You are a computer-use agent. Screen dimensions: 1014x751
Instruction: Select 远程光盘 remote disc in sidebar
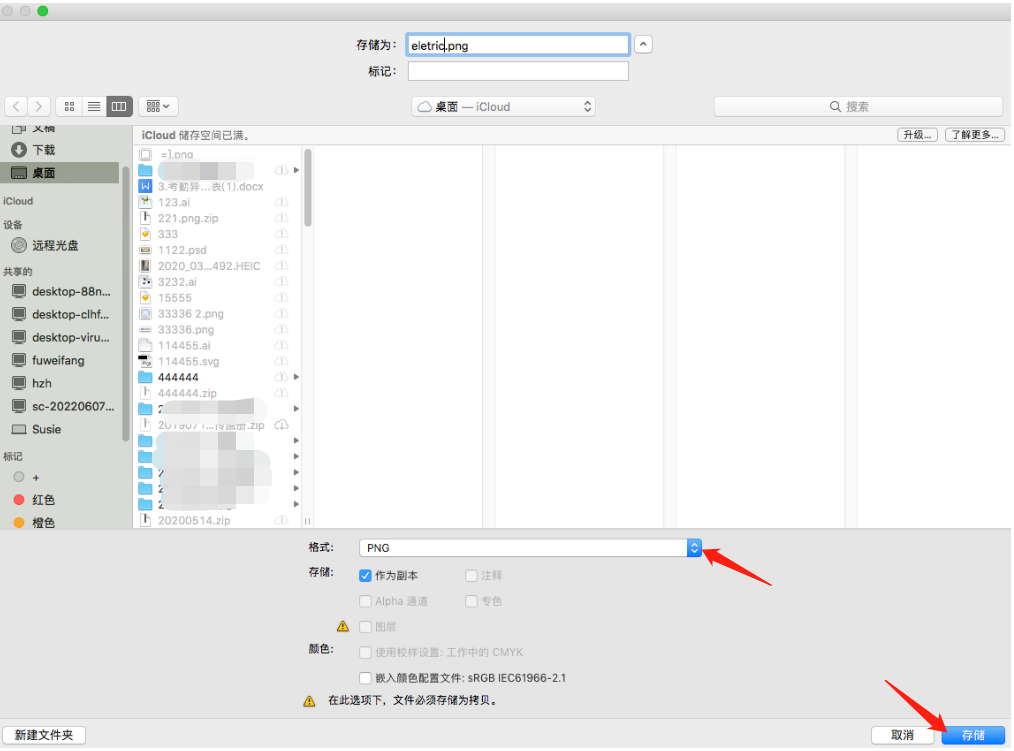(55, 245)
